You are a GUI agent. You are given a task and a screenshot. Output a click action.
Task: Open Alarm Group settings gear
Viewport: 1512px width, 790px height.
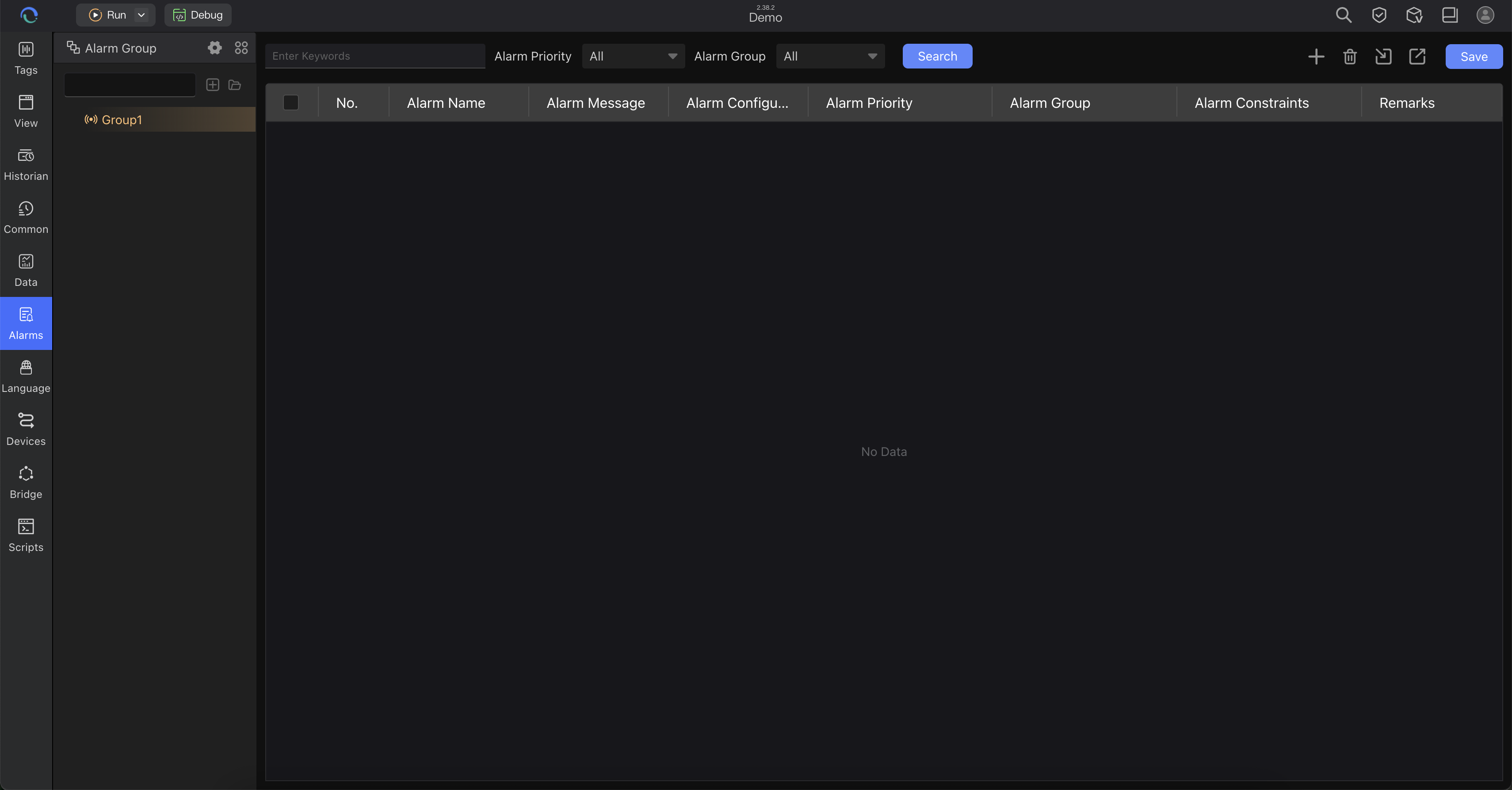[215, 48]
